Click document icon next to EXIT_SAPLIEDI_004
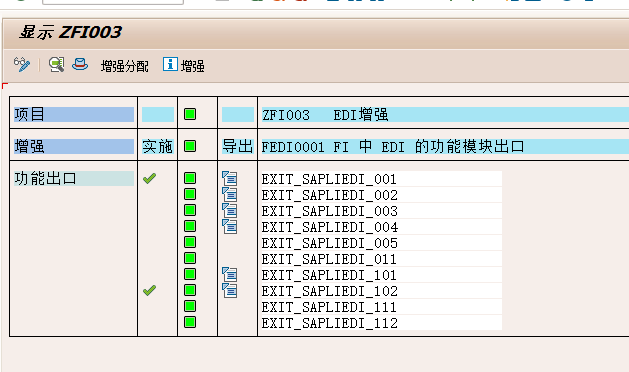The width and height of the screenshot is (629, 372). pyautogui.click(x=230, y=226)
